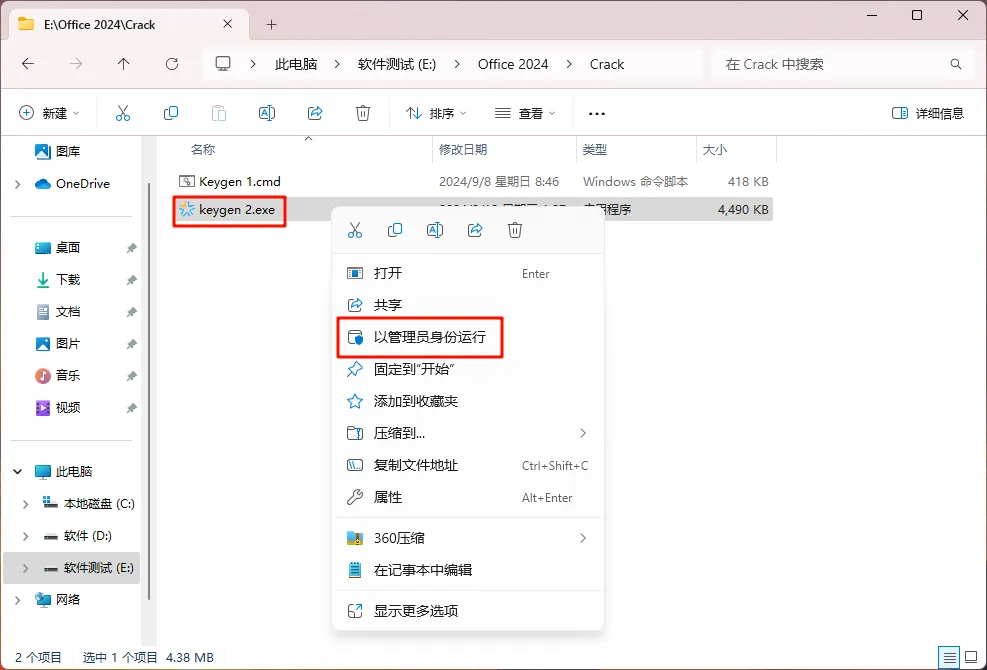Click the Rename icon in the context menu
This screenshot has width=987, height=670.
point(435,230)
